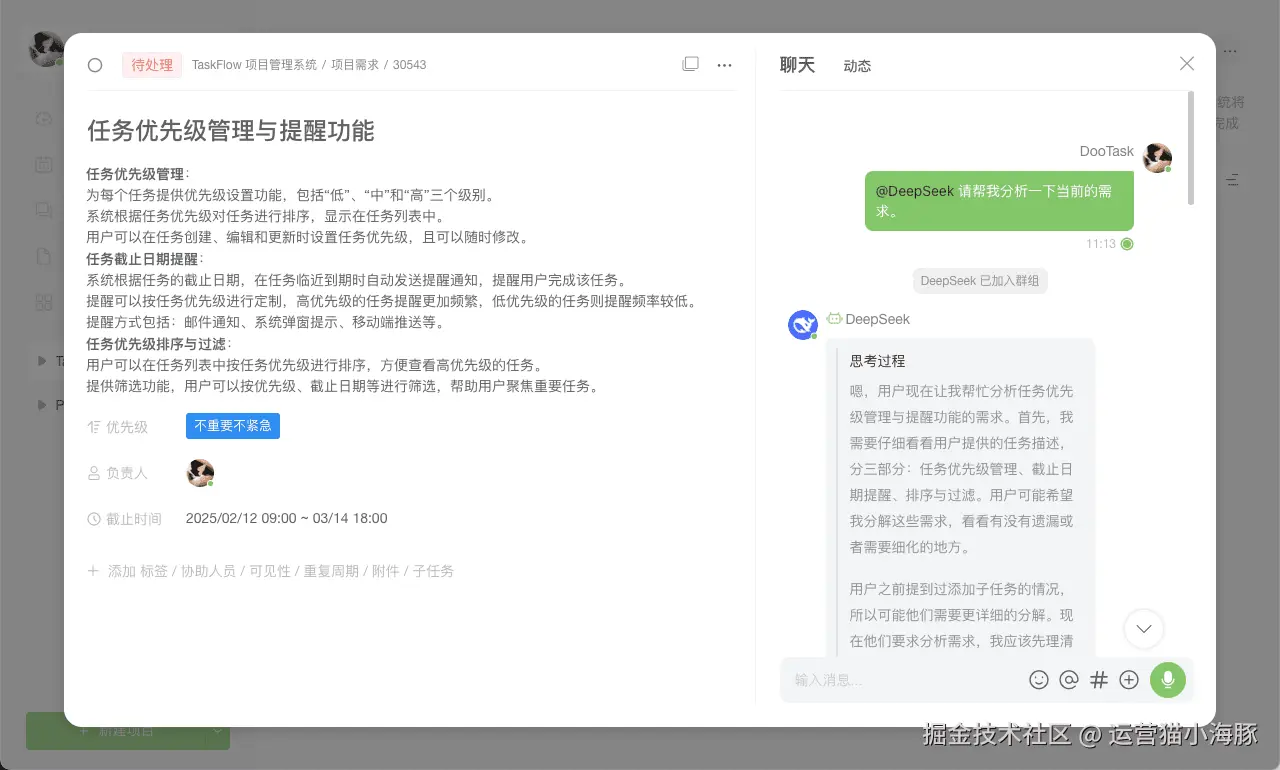The width and height of the screenshot is (1280, 770).
Task: Click TaskFlow 项目管理系统 breadcrumb
Action: pos(254,65)
